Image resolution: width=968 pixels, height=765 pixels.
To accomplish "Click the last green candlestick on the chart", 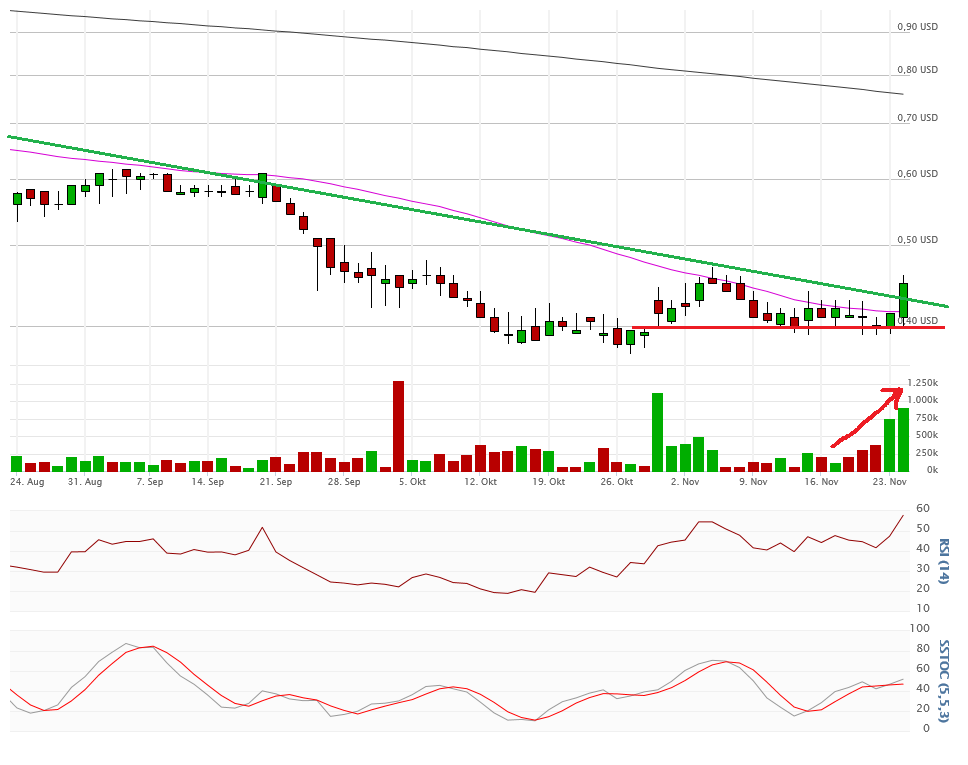I will (x=903, y=300).
